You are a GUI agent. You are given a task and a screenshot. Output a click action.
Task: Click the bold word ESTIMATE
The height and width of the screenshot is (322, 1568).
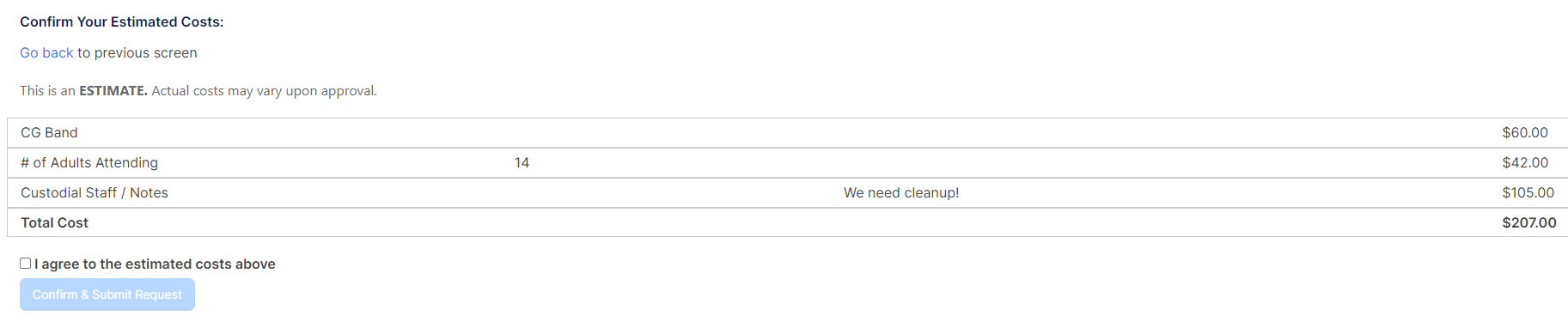coord(113,90)
